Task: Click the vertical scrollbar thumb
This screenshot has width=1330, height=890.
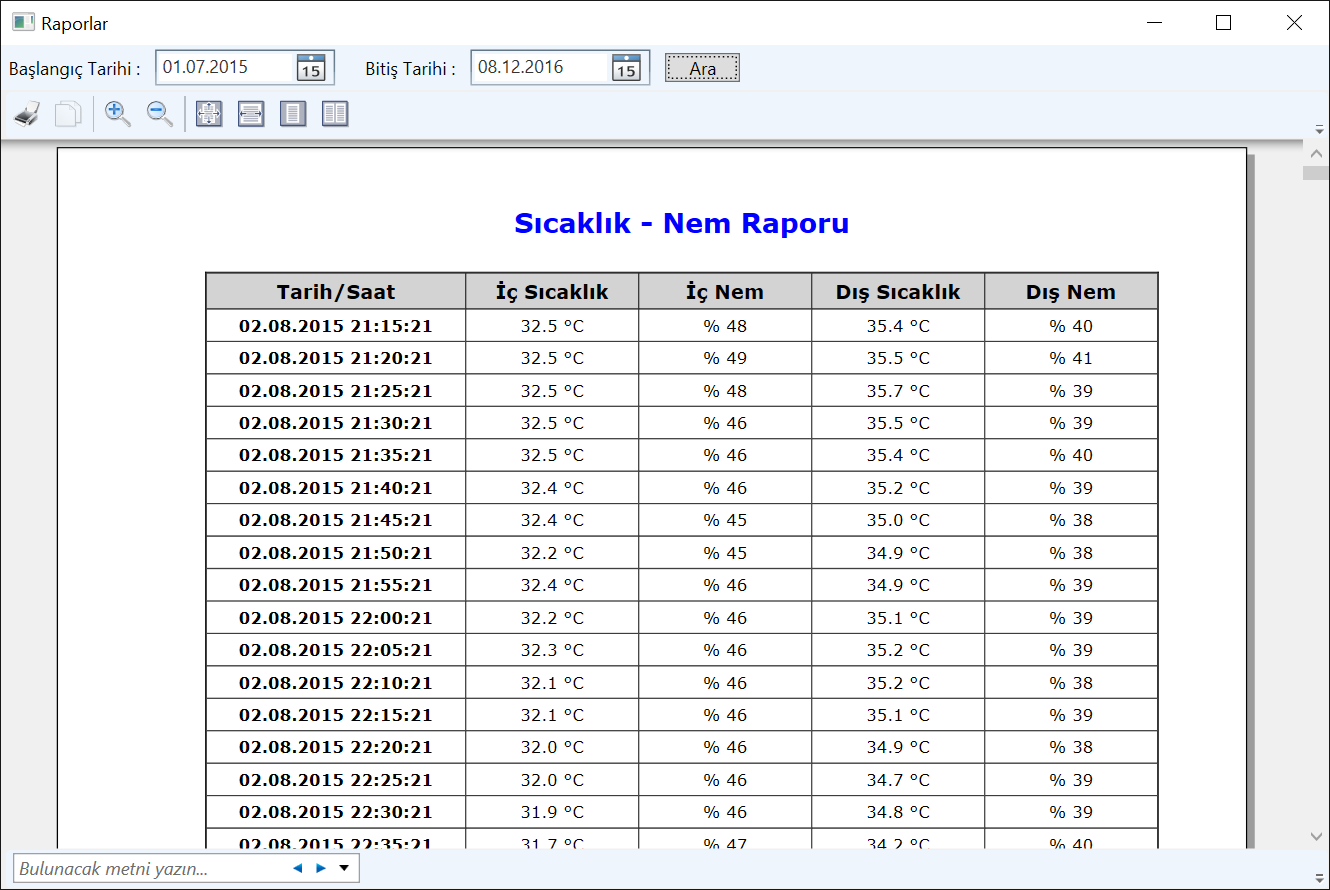Action: 1316,173
